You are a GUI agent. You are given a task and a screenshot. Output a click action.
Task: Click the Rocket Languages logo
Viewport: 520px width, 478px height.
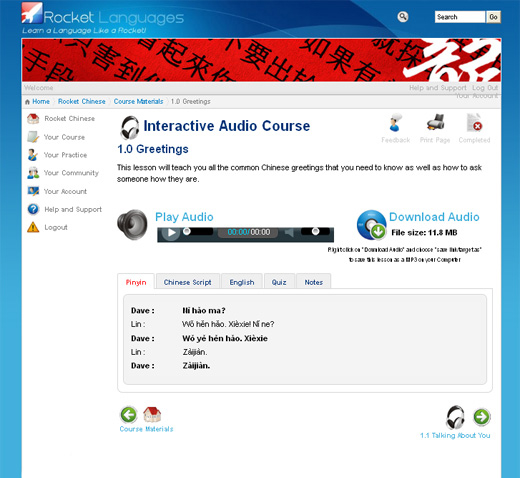point(103,18)
